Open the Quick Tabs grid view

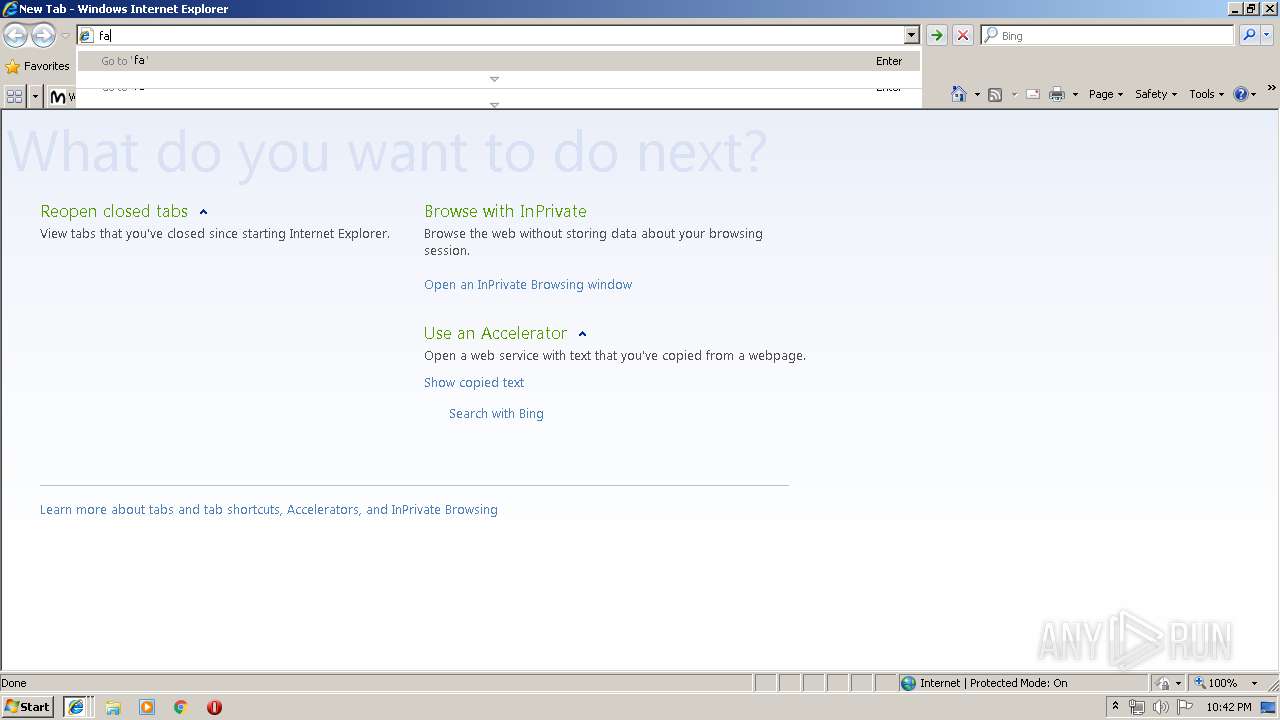pyautogui.click(x=14, y=96)
